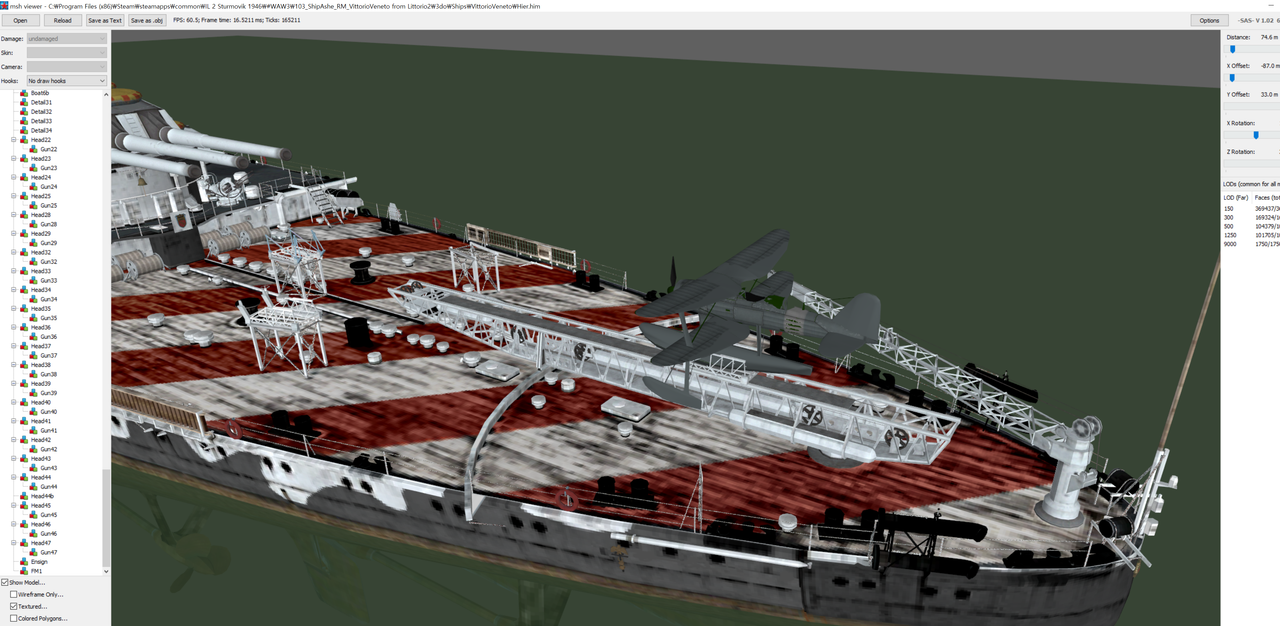The width and height of the screenshot is (1280, 626).
Task: Click the tree scrollbar down arrow
Action: coord(107,572)
